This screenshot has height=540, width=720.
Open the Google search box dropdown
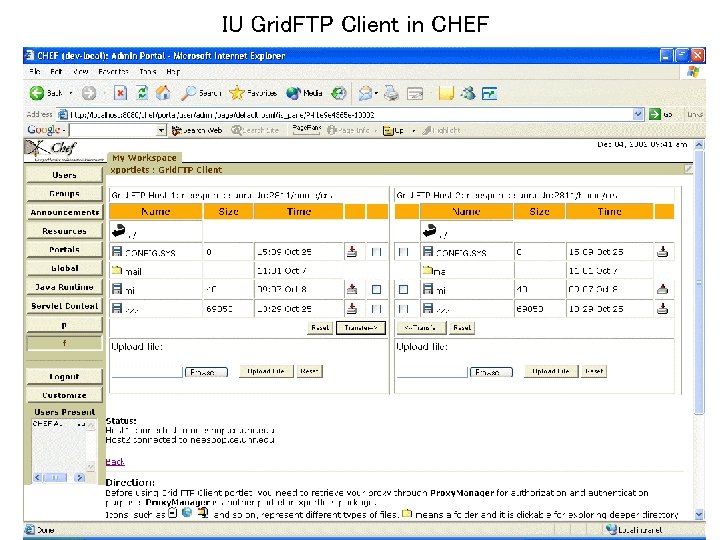coord(161,130)
